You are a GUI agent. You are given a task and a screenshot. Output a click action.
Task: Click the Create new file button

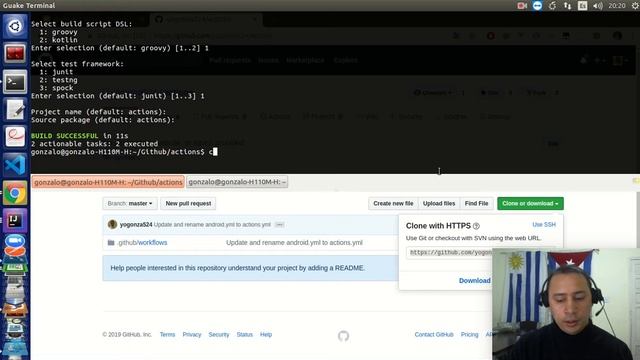click(x=393, y=203)
